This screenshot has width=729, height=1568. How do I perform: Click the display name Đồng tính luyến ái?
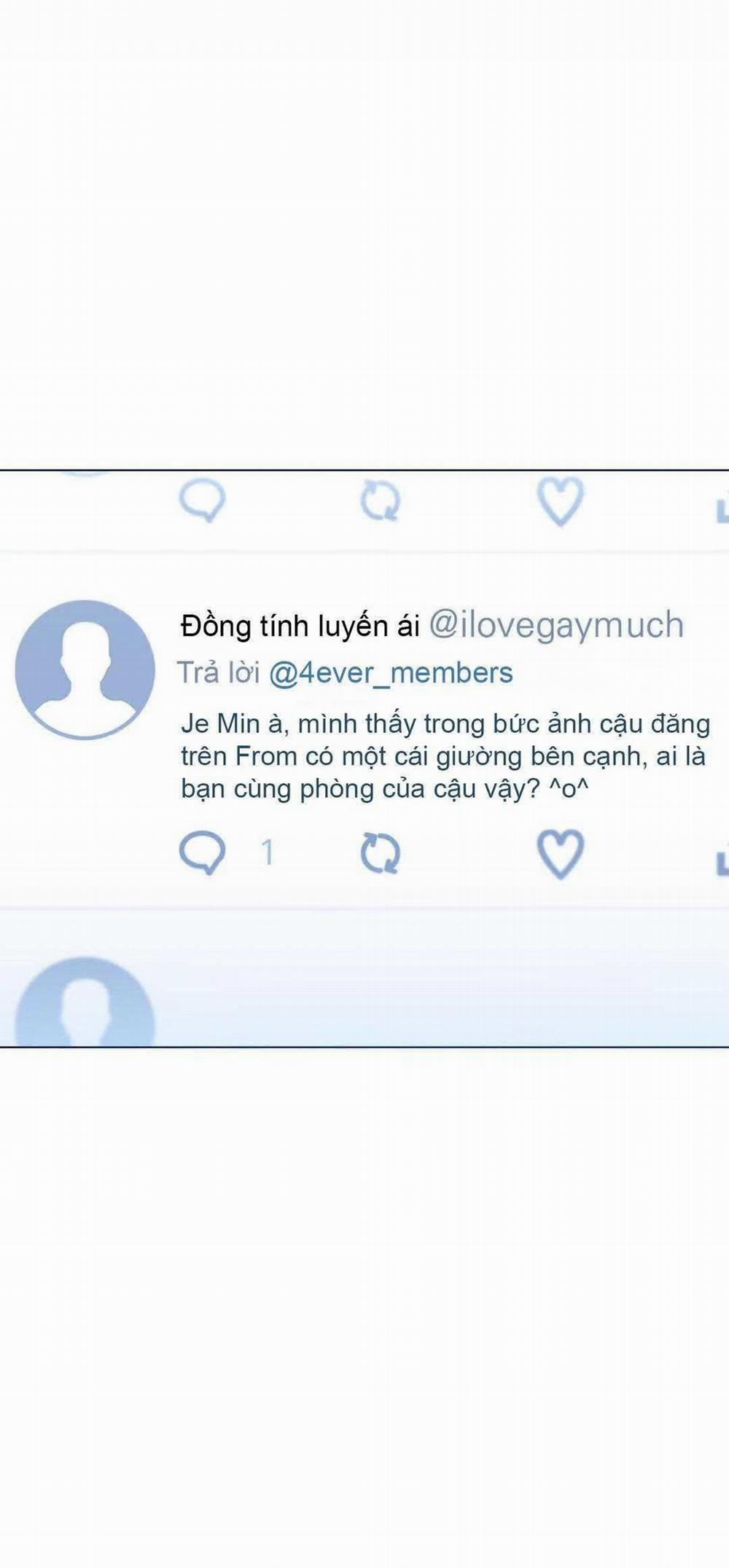click(300, 626)
